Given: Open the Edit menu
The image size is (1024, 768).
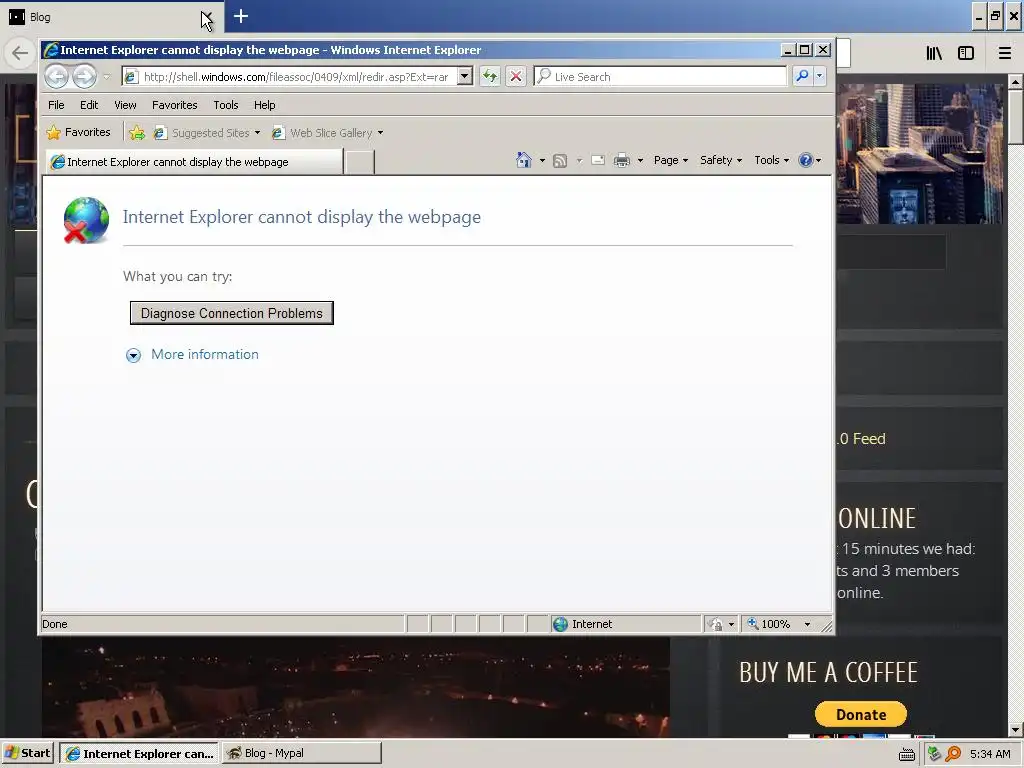Looking at the screenshot, I should coord(89,105).
